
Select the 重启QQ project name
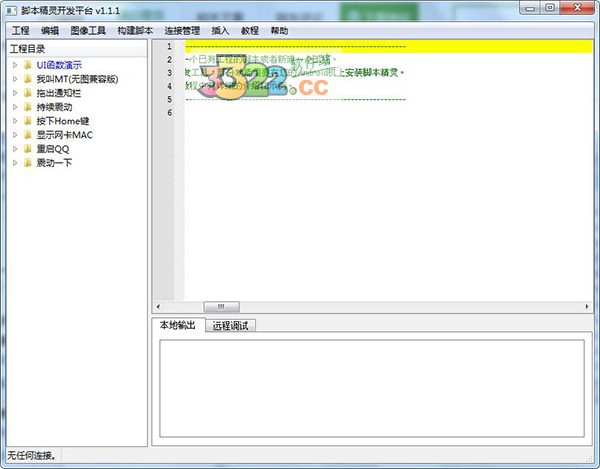pos(53,149)
